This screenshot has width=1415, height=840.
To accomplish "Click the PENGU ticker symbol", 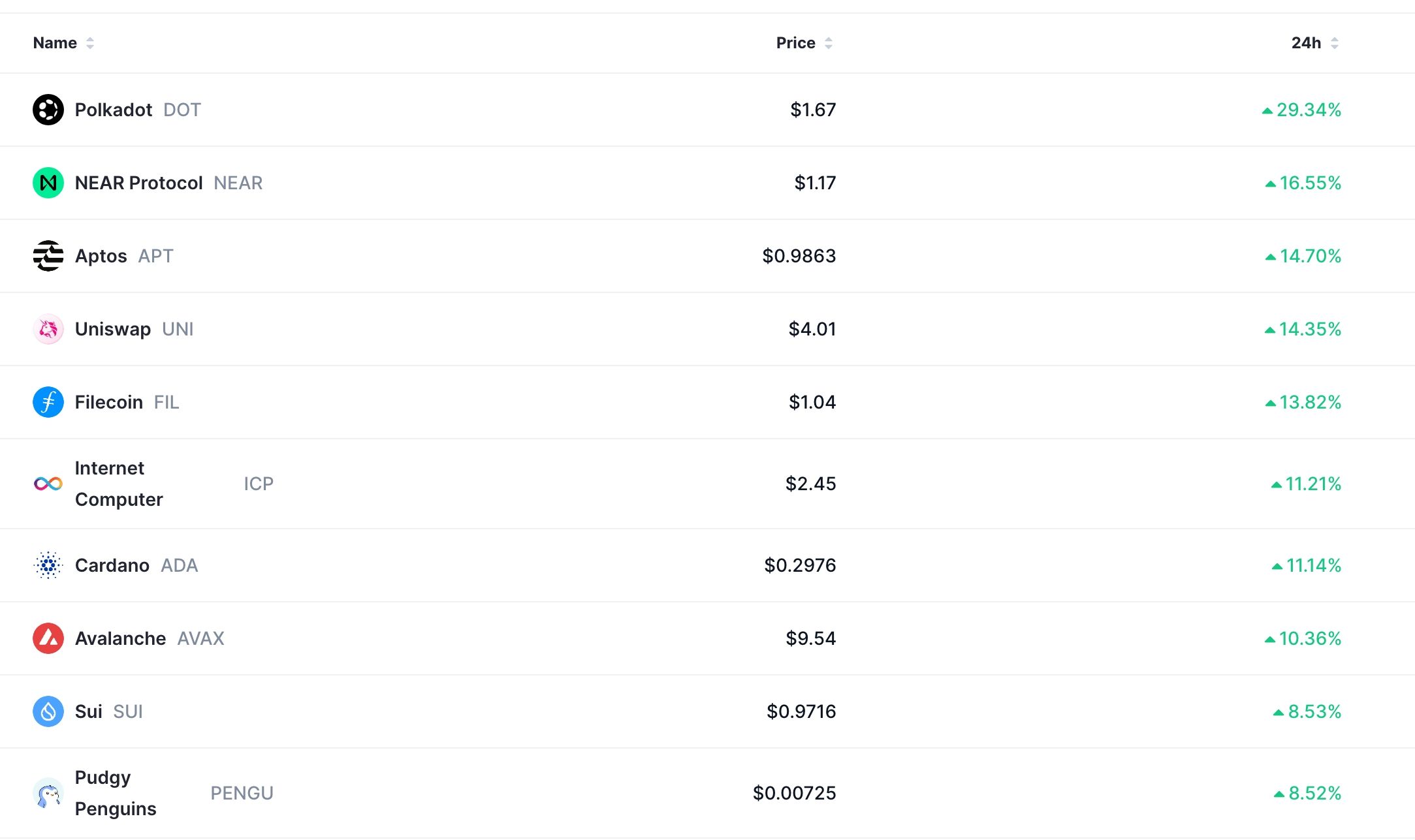I will 242,793.
